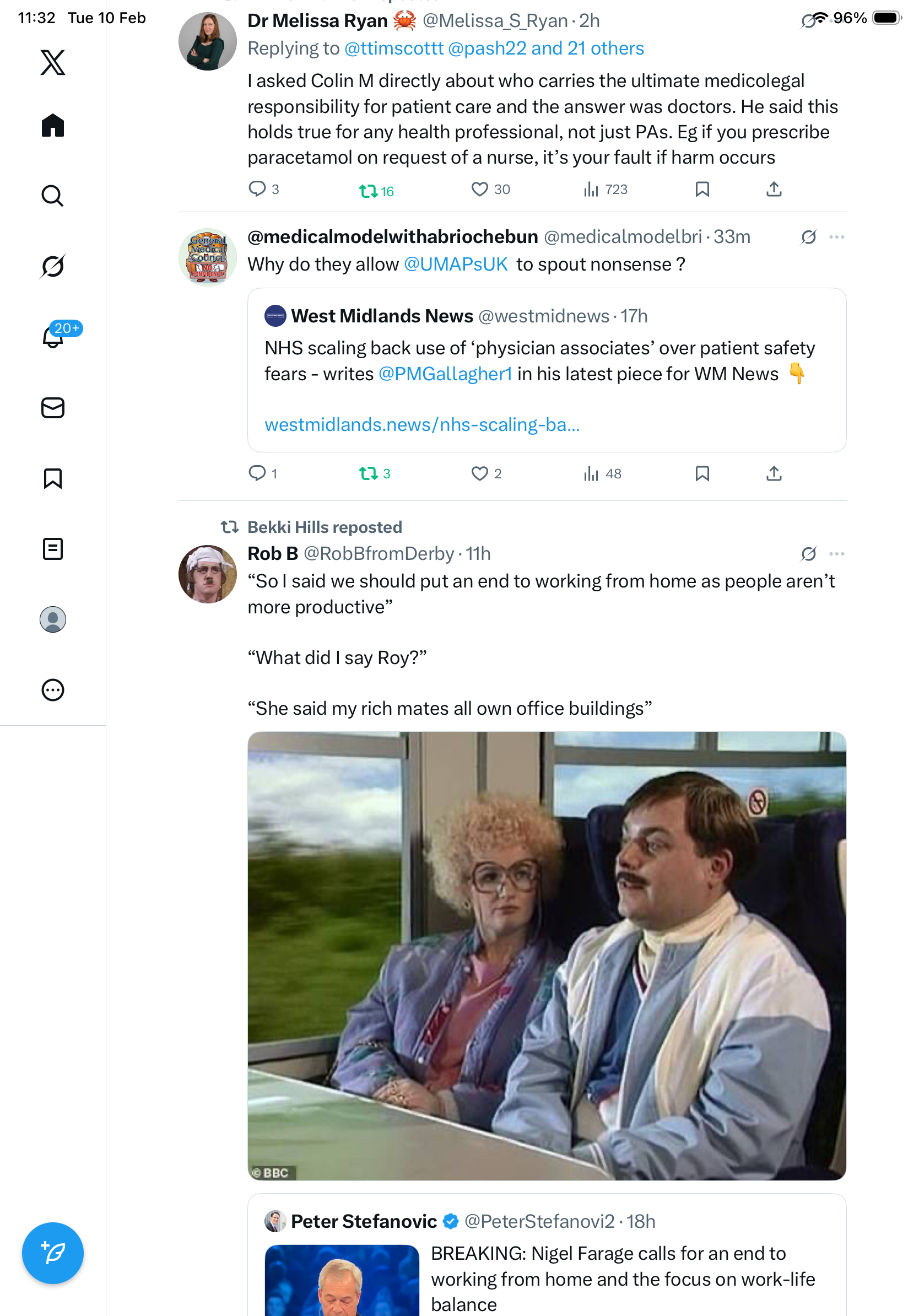
Task: Bookmark Dr Melissa Ryan's post
Action: pyautogui.click(x=702, y=190)
